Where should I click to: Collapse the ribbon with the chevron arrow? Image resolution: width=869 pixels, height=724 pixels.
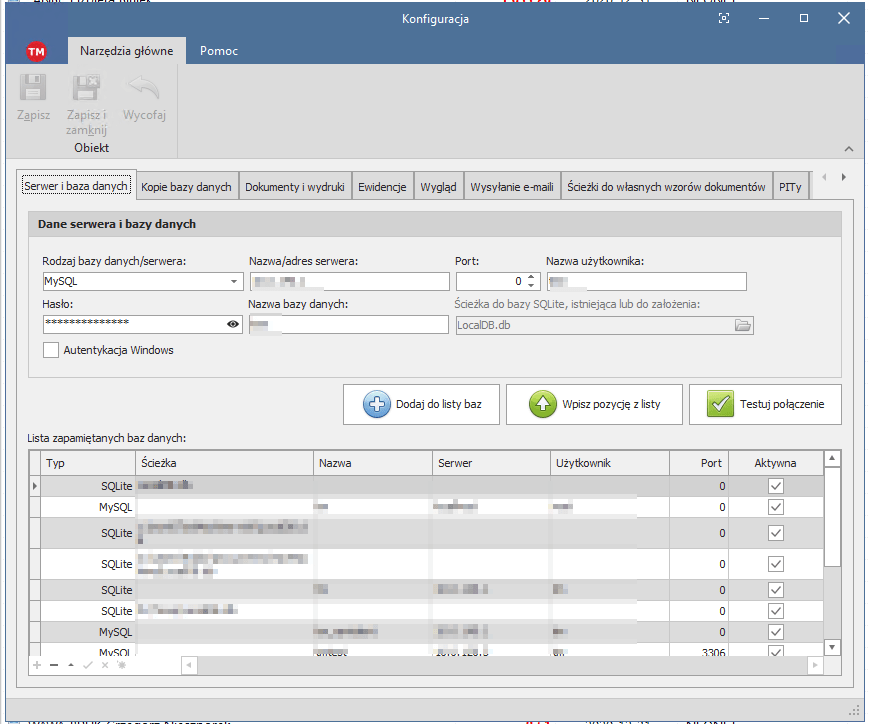pos(849,149)
